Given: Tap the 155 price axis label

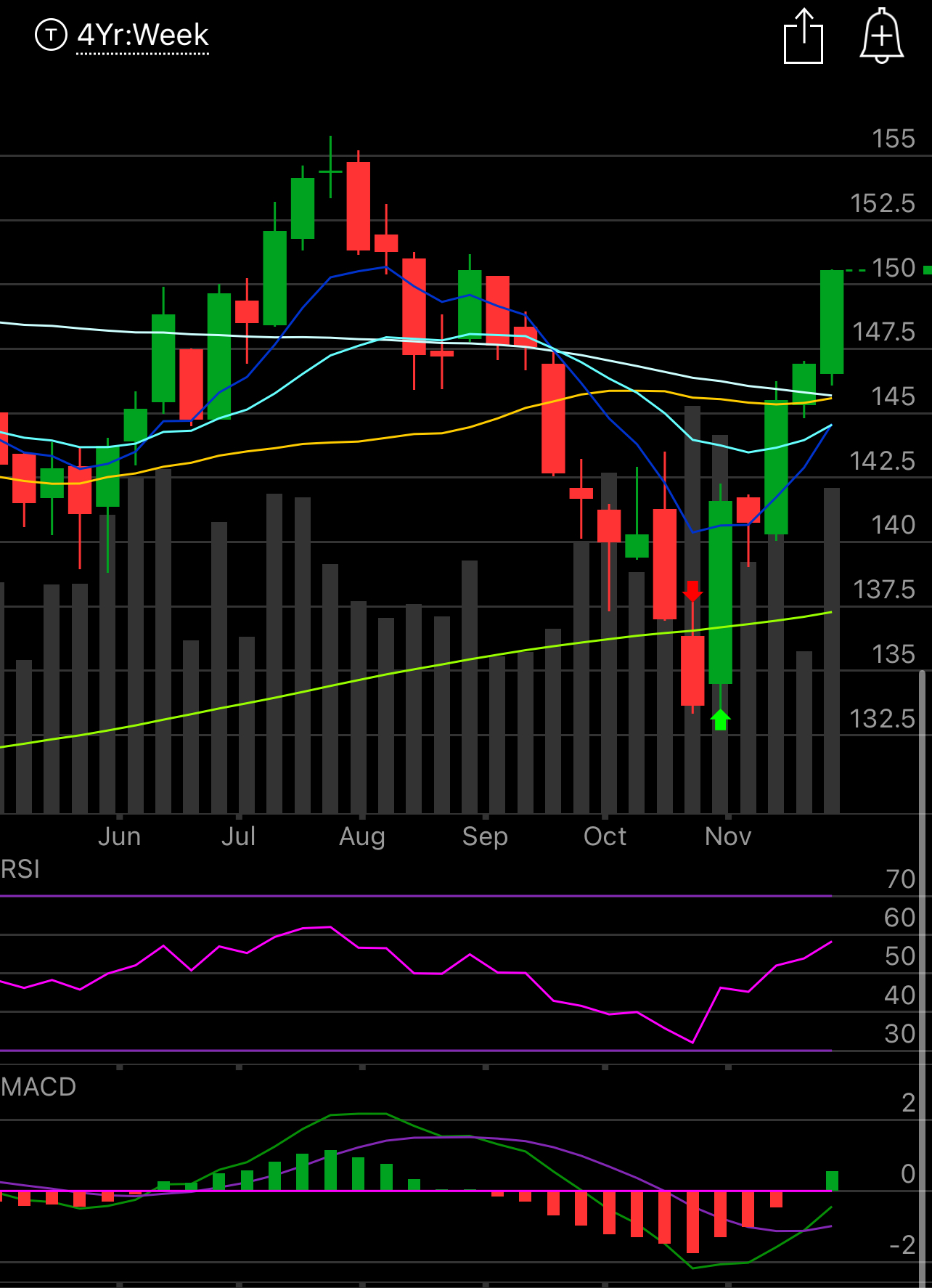Looking at the screenshot, I should tap(894, 139).
